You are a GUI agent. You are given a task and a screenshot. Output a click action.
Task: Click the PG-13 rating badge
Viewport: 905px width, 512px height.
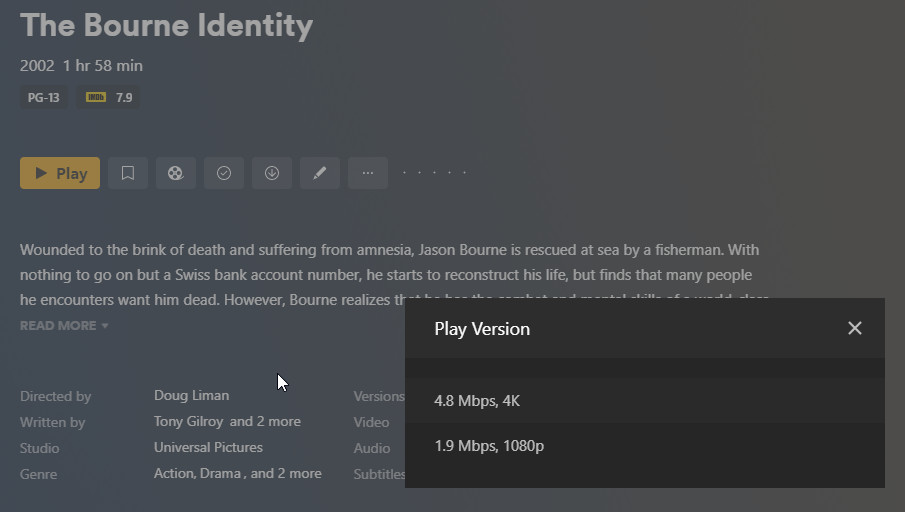[x=43, y=98]
